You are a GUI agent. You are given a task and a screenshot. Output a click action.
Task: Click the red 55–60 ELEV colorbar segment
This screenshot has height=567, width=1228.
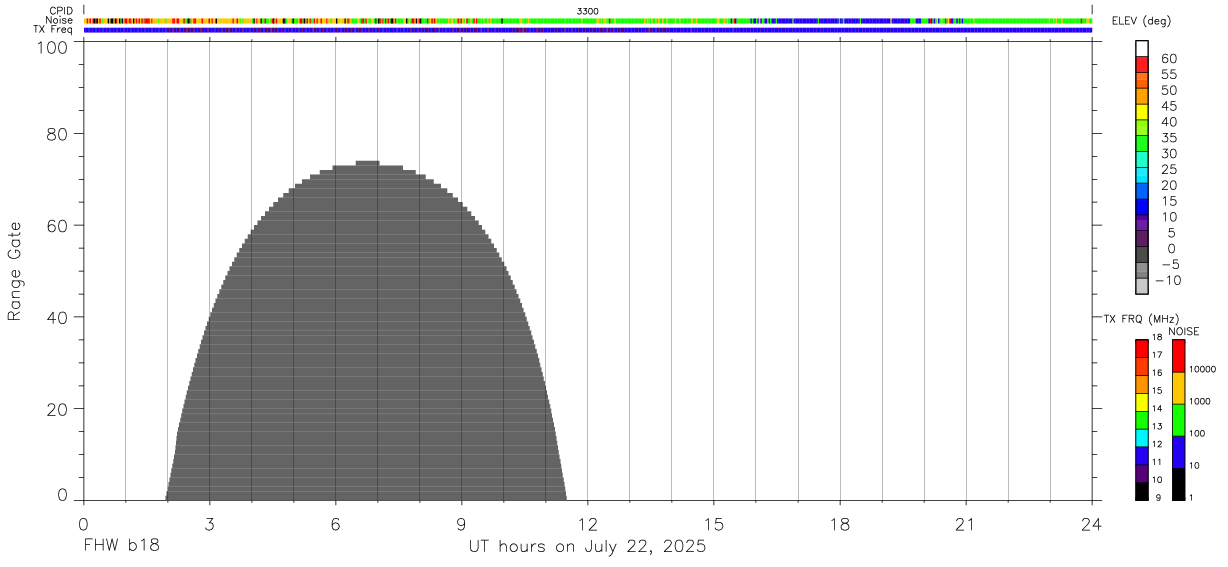point(1142,64)
